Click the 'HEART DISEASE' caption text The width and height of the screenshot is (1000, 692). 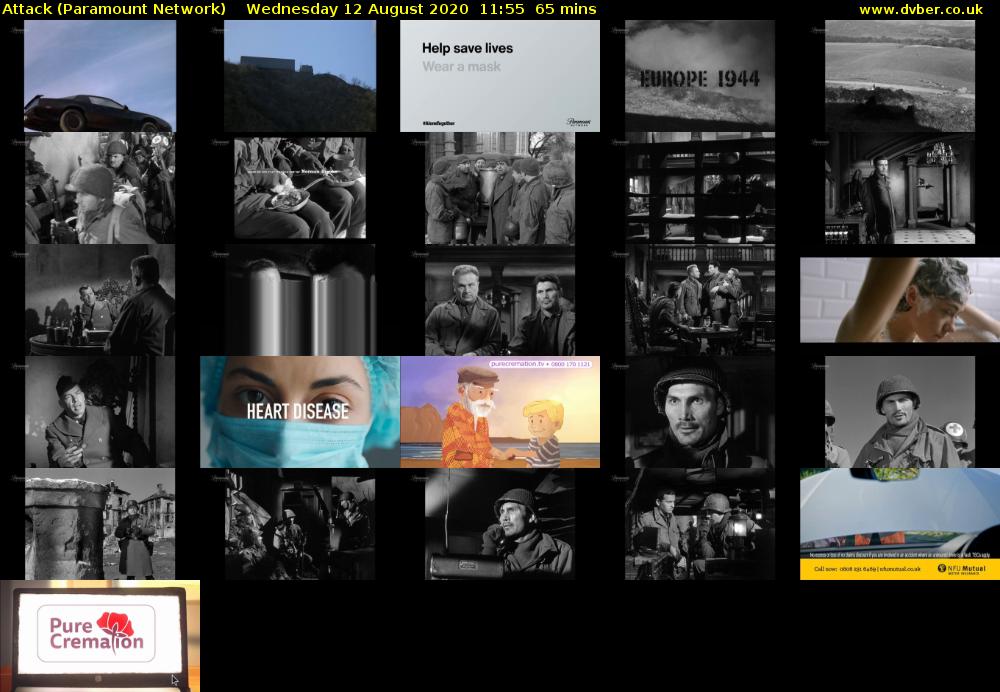pyautogui.click(x=298, y=411)
